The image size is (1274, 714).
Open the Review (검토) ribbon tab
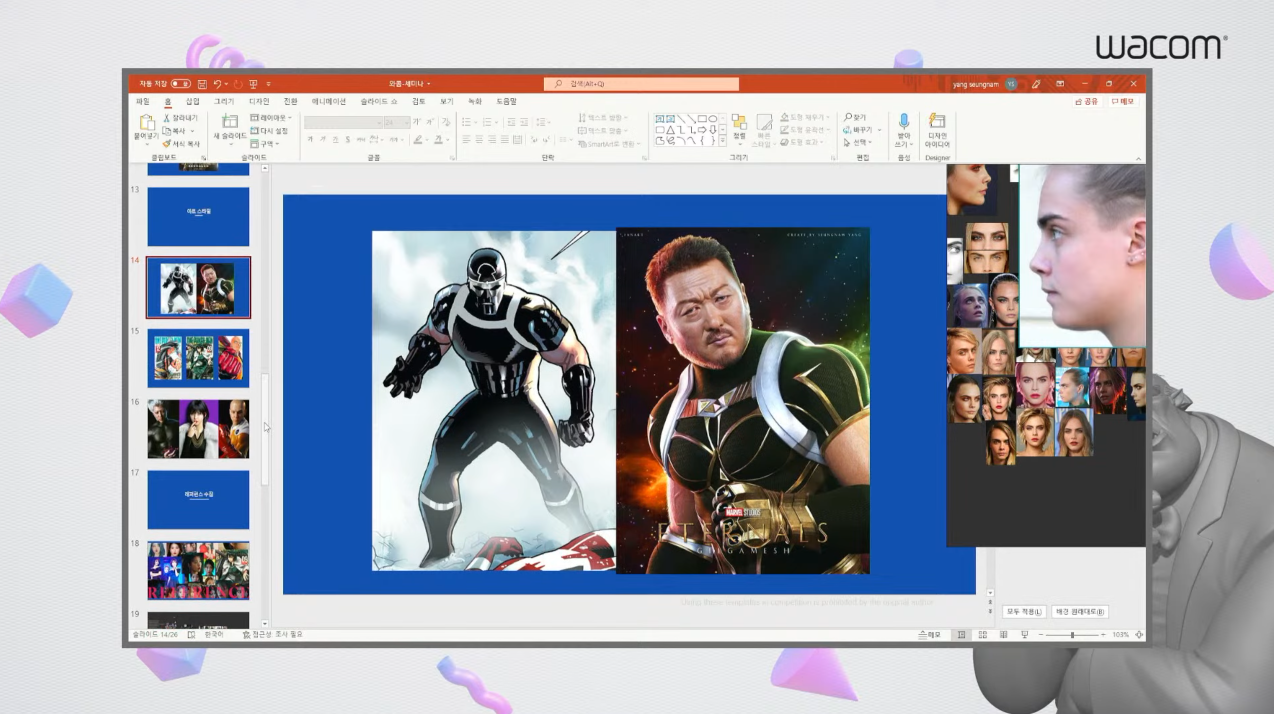tap(419, 101)
